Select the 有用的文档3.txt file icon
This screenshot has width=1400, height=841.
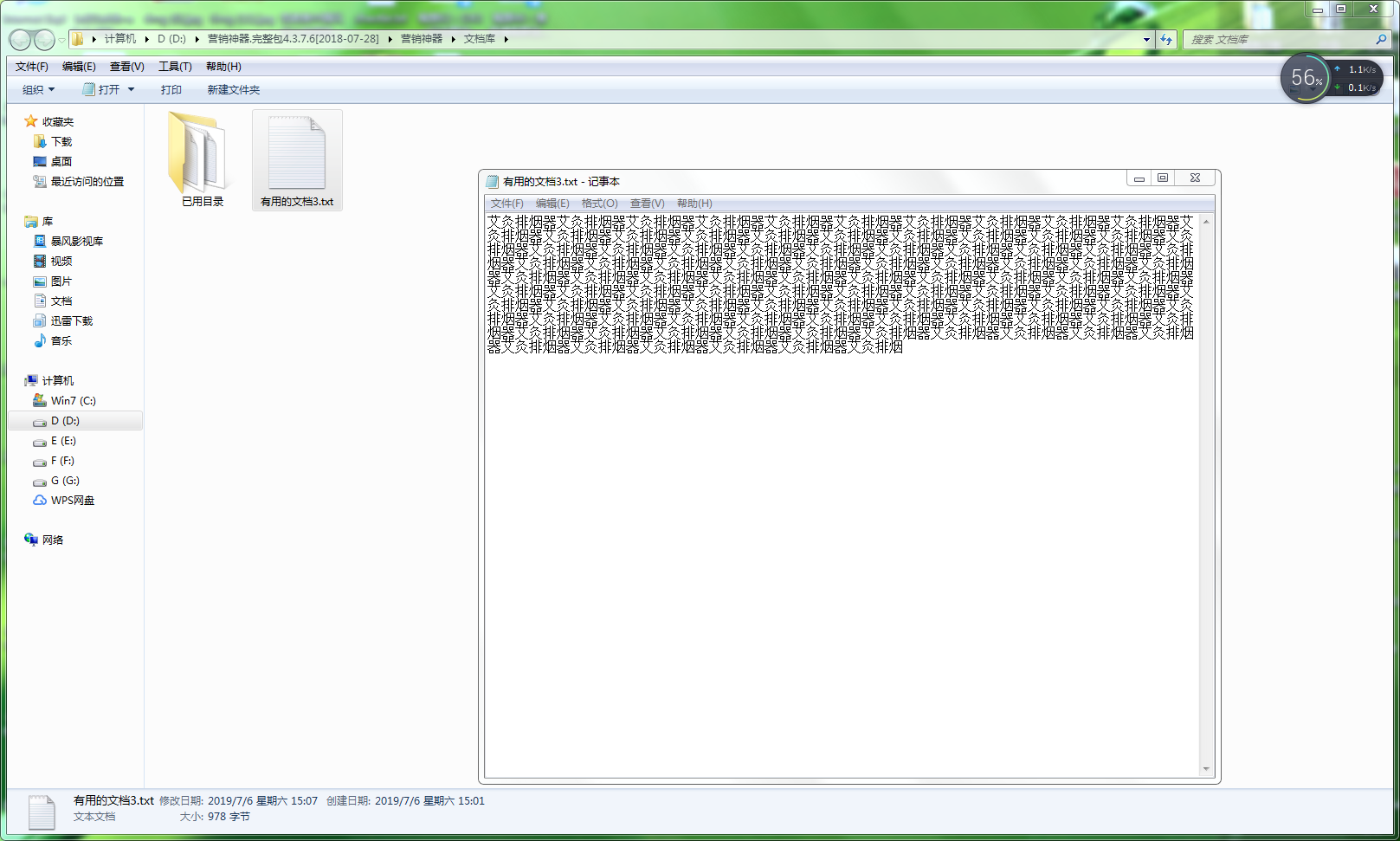(x=297, y=156)
